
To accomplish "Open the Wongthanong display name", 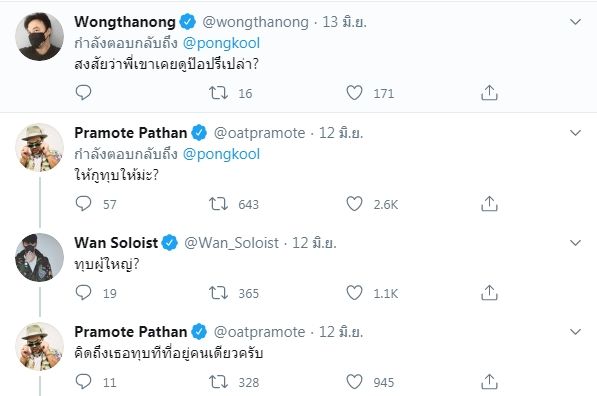I will pyautogui.click(x=125, y=22).
